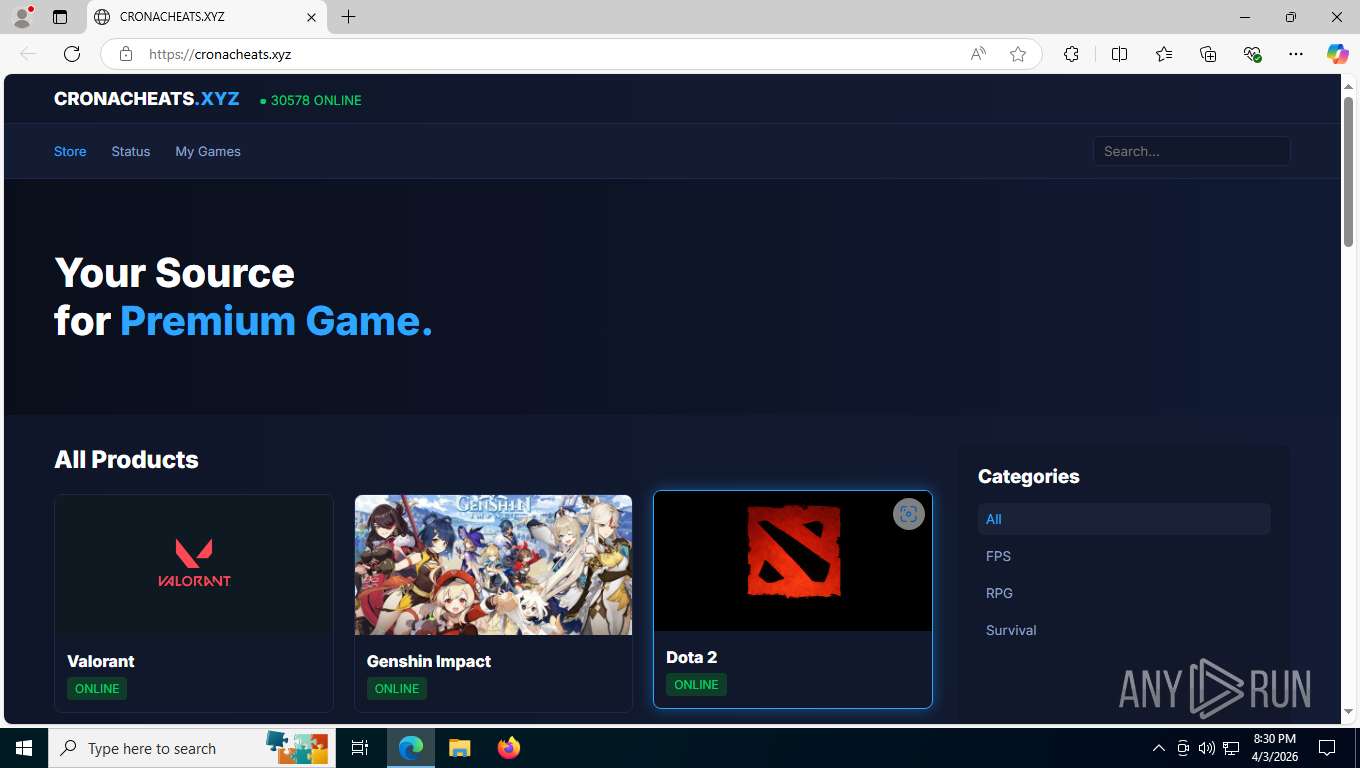
Task: Click the taskbar clock showing 8:30 PM
Action: [x=1274, y=748]
